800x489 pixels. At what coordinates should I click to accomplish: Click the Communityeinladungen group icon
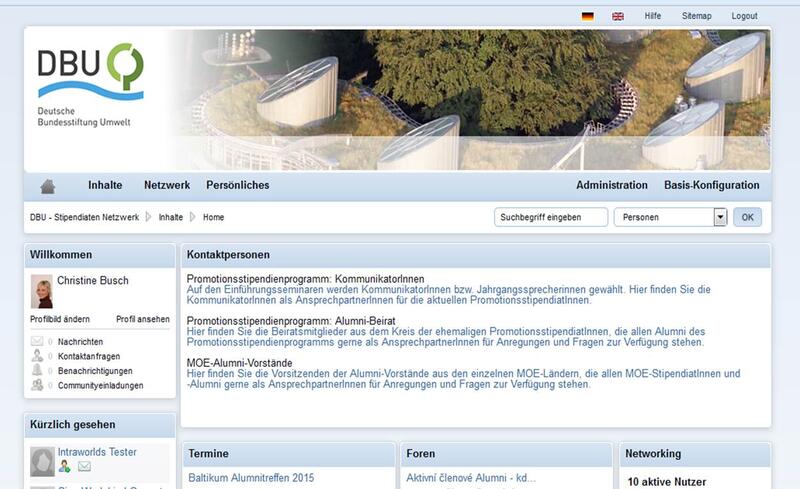[38, 385]
